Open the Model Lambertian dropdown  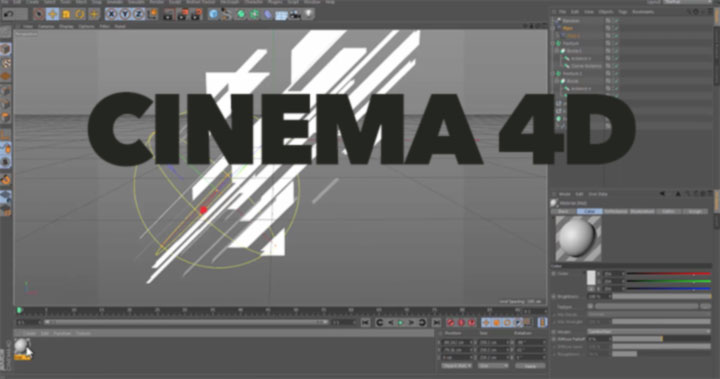click(x=648, y=331)
